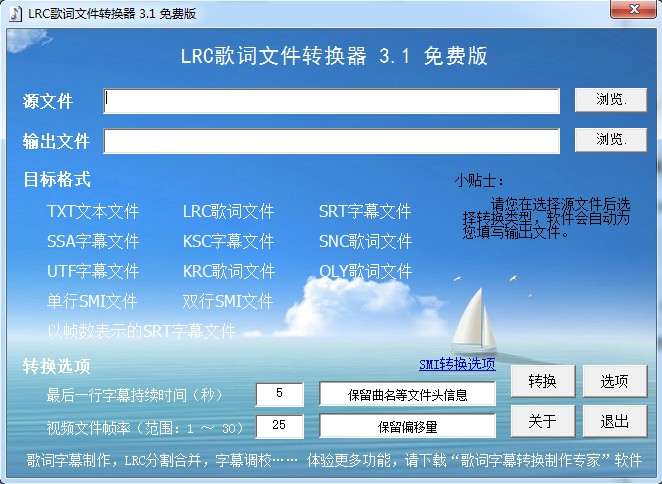Viewport: 662px width, 484px height.
Task: Select SSA字幕文件 target format
Action: pos(93,241)
